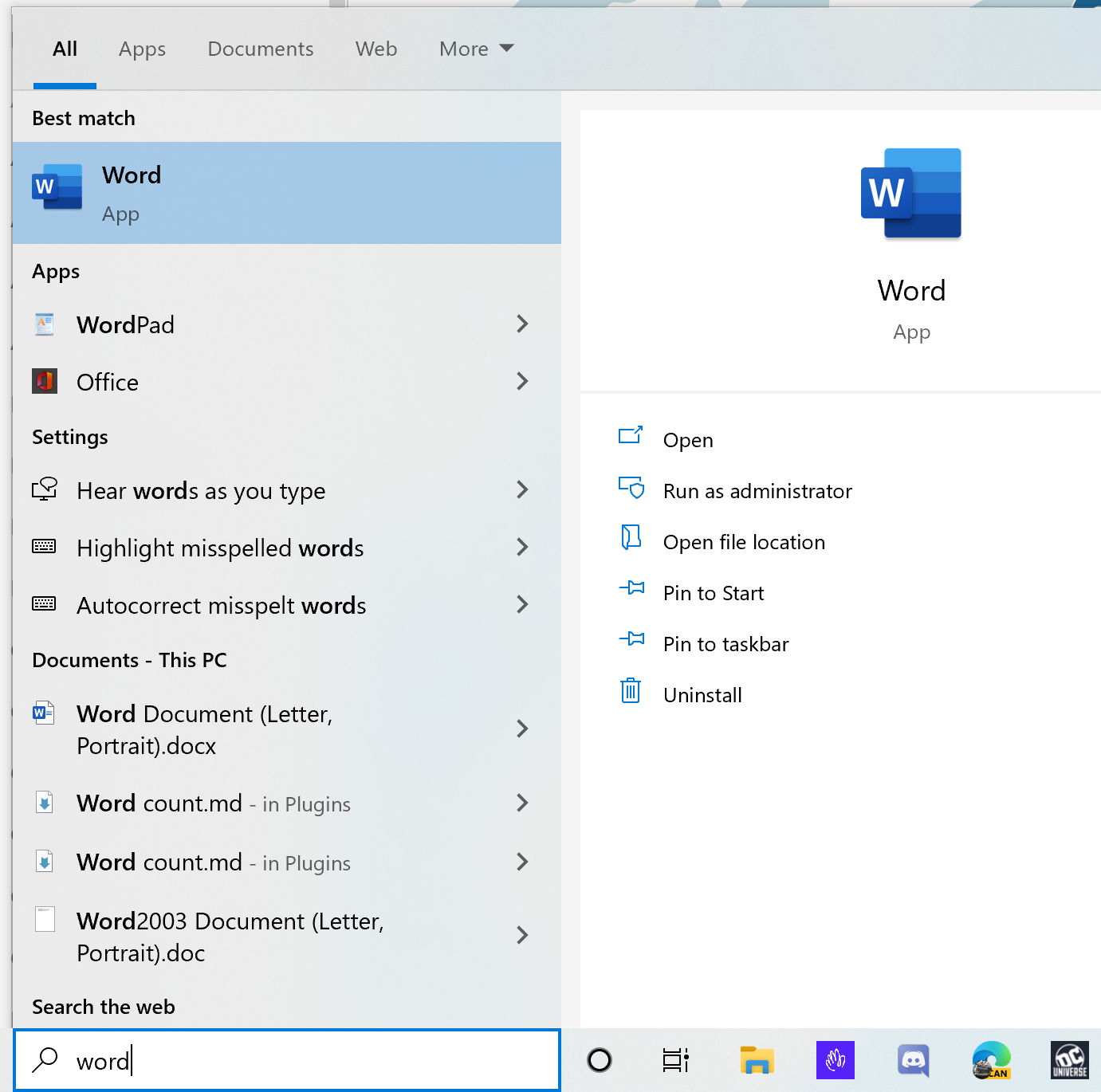
Task: Open the More filter dropdown
Action: point(477,49)
